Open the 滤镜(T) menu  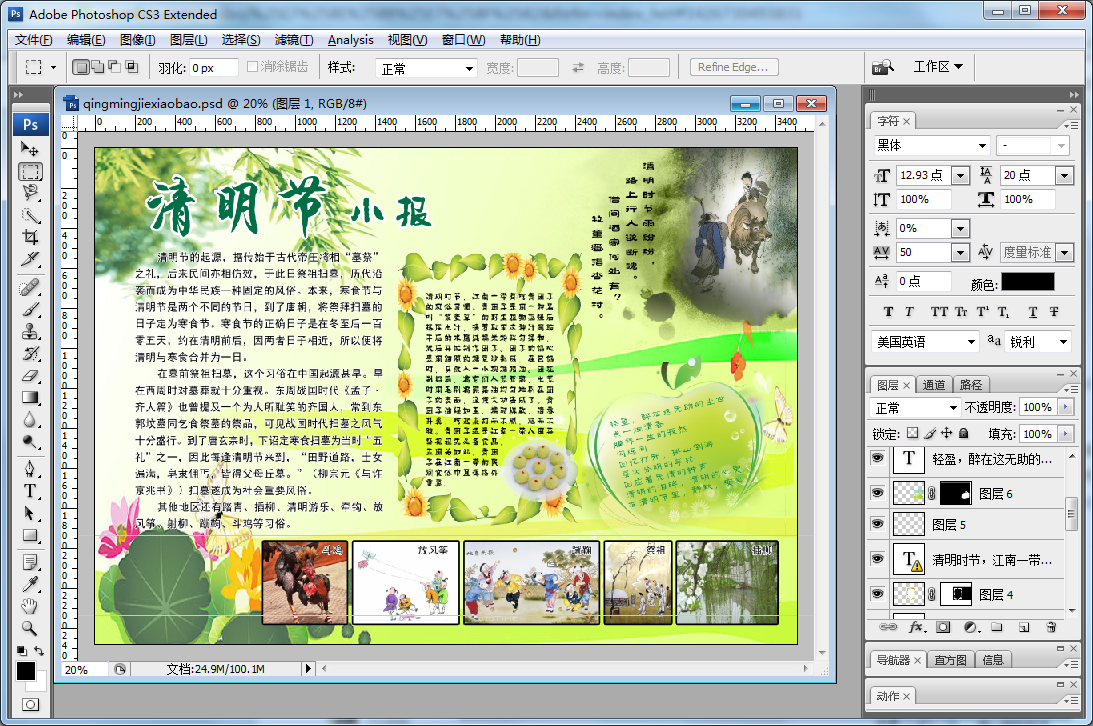[293, 40]
